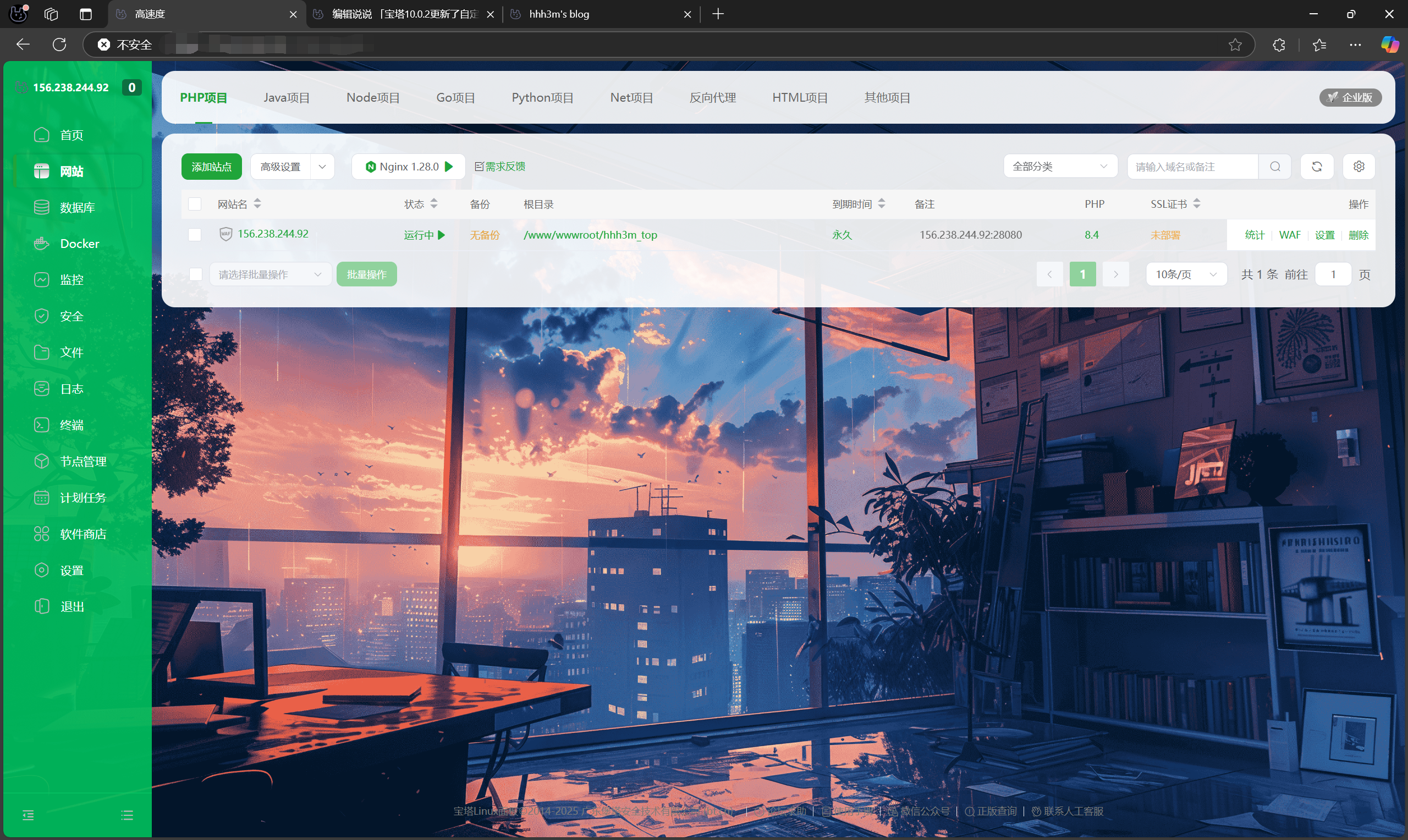The width and height of the screenshot is (1408, 840).
Task: Open the 10条/页 page size dropdown
Action: point(1185,274)
